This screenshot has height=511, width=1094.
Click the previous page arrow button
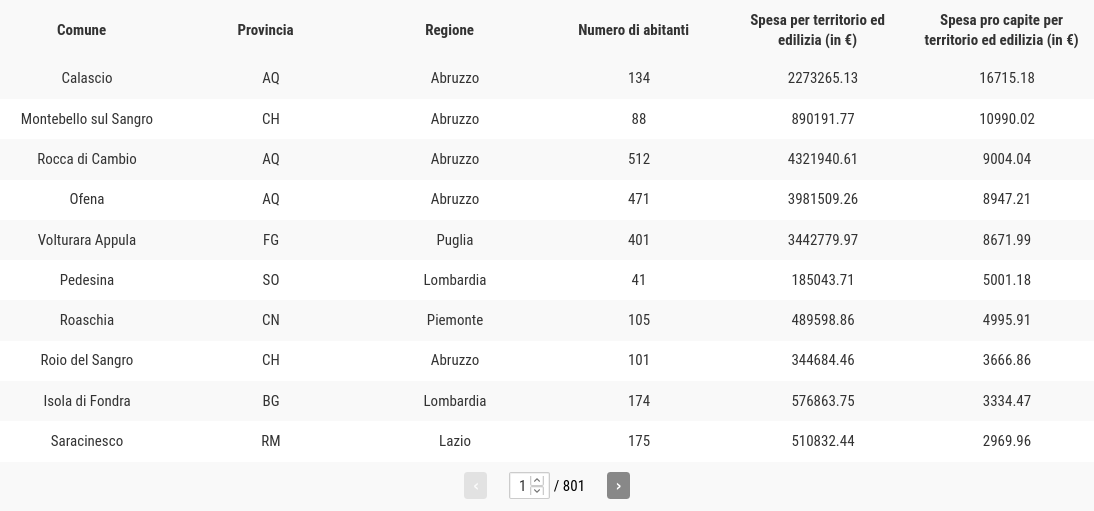click(x=475, y=486)
